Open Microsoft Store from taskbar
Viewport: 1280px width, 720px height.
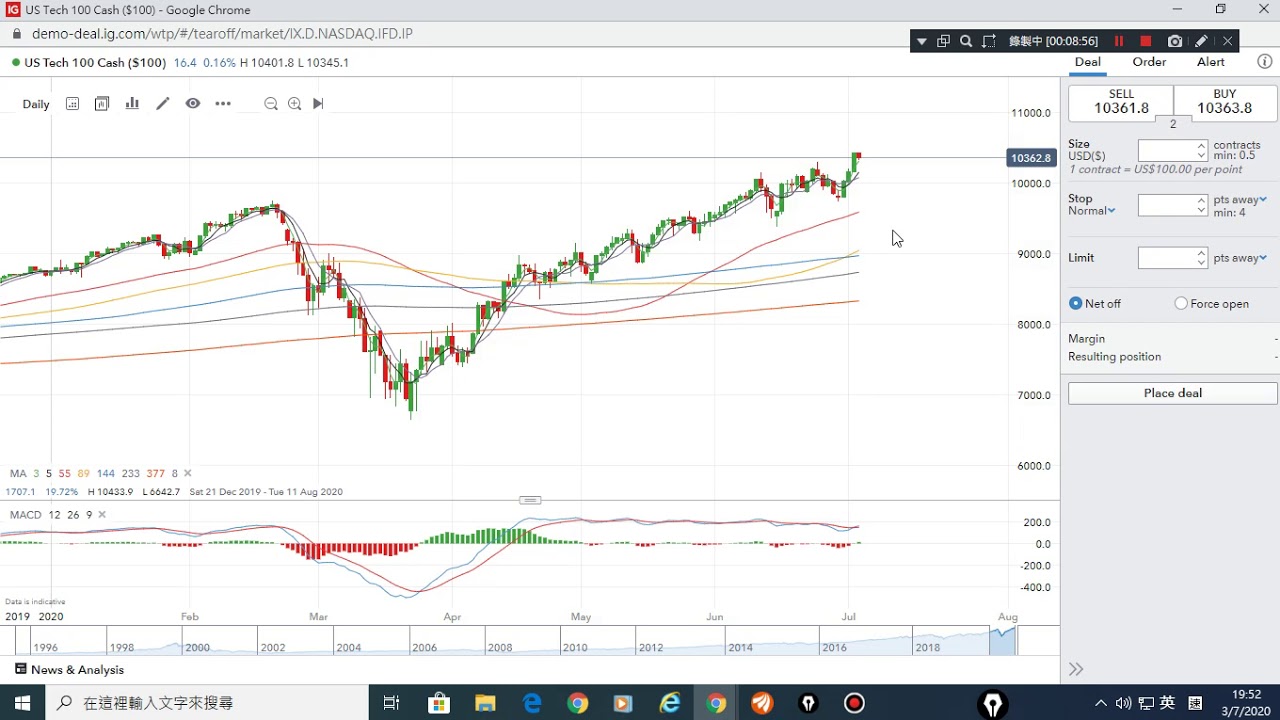click(438, 703)
